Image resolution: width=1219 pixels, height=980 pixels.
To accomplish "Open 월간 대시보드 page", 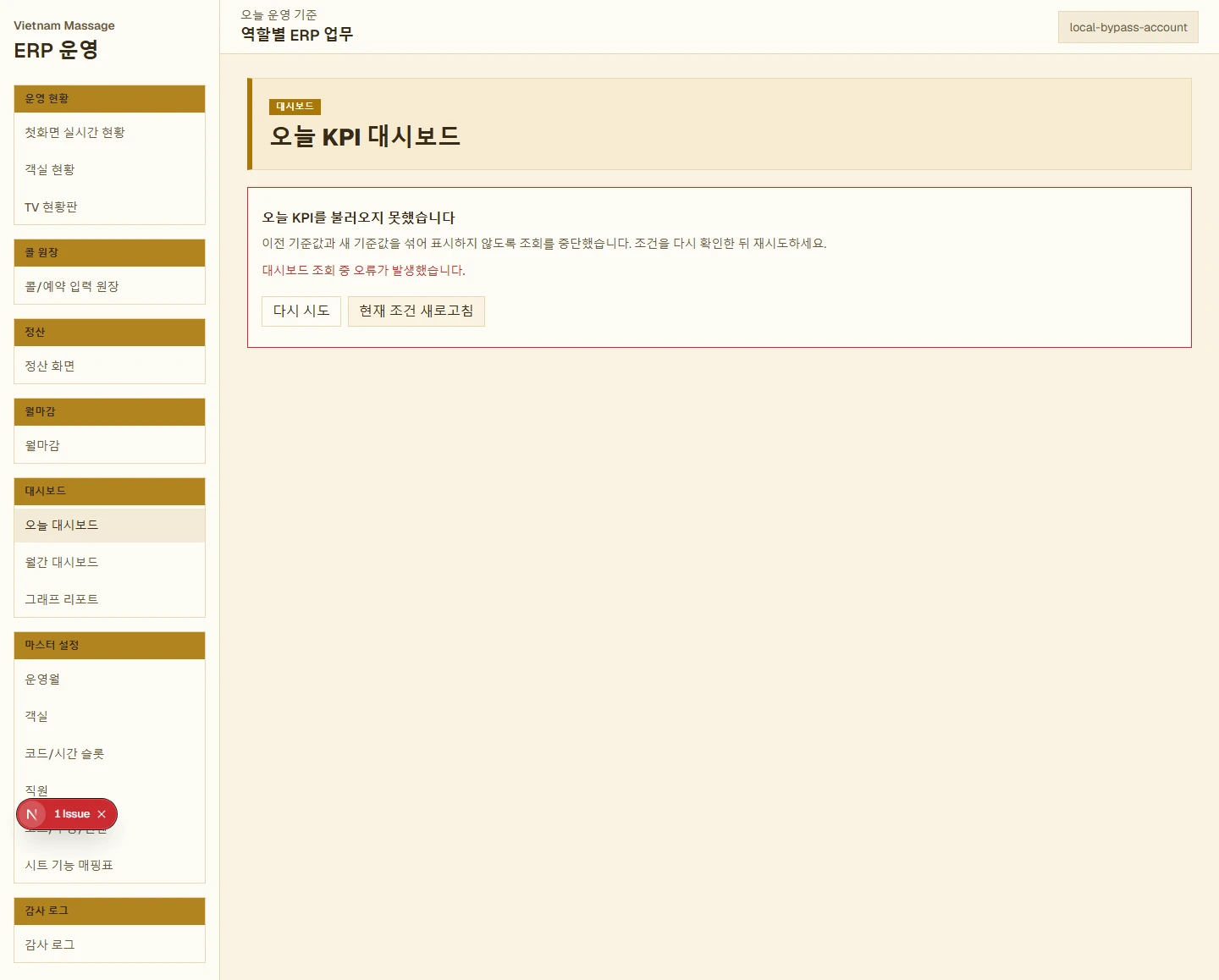I will [109, 562].
